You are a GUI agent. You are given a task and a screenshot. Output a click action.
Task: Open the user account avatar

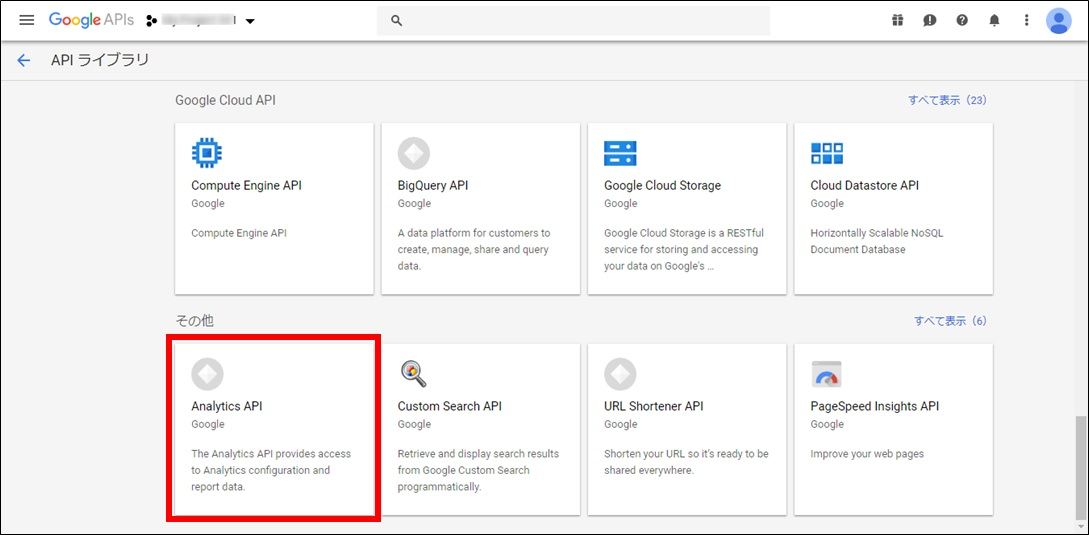pyautogui.click(x=1058, y=20)
